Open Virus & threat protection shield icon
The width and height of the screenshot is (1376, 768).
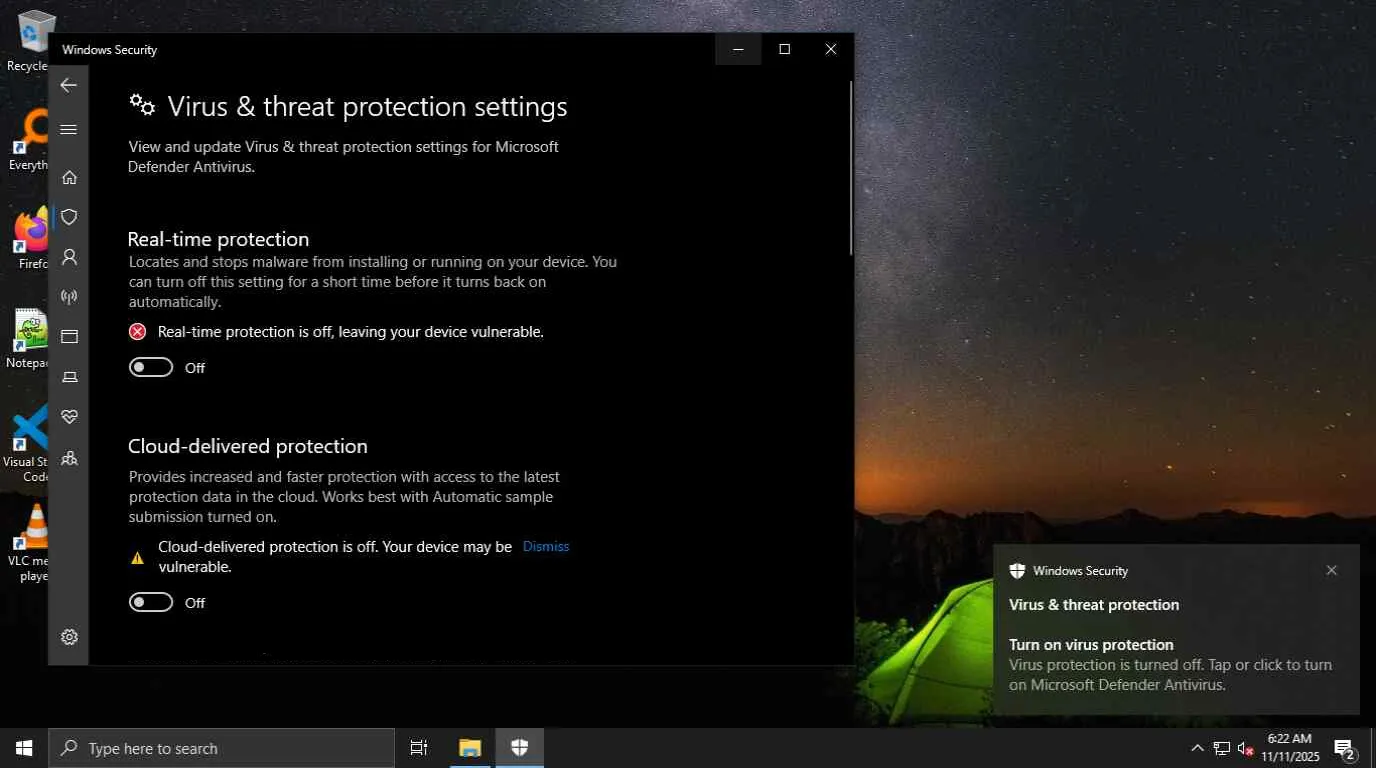69,217
